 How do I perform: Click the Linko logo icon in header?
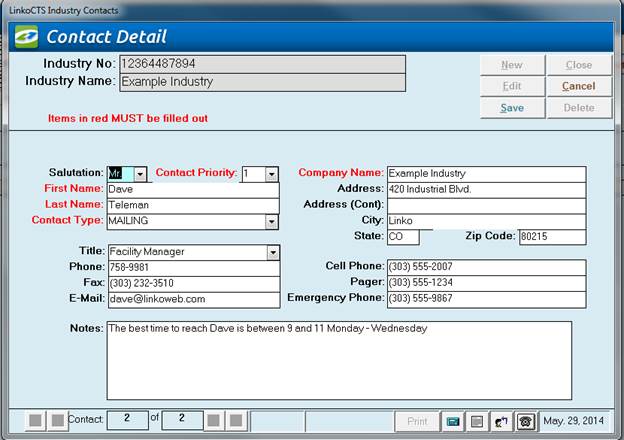[x=25, y=37]
